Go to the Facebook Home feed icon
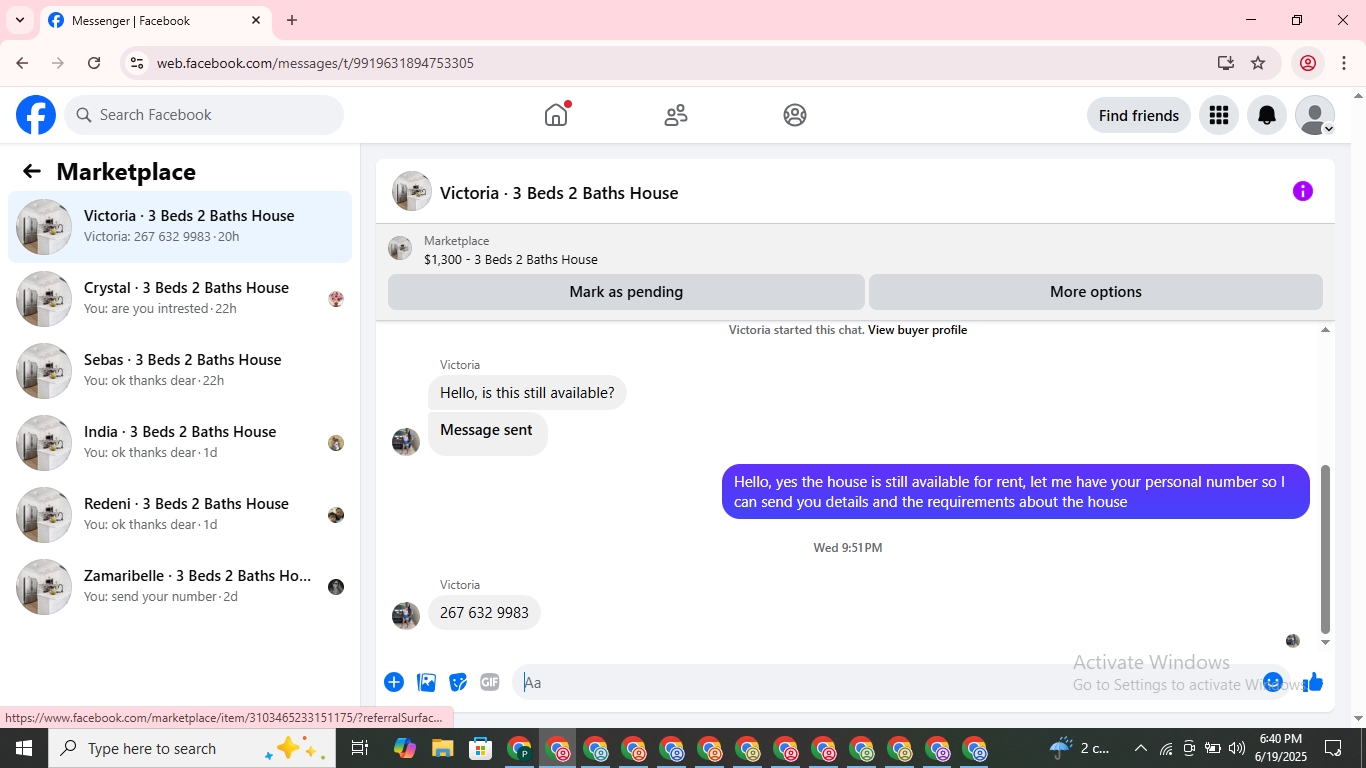The image size is (1366, 768). (x=556, y=115)
